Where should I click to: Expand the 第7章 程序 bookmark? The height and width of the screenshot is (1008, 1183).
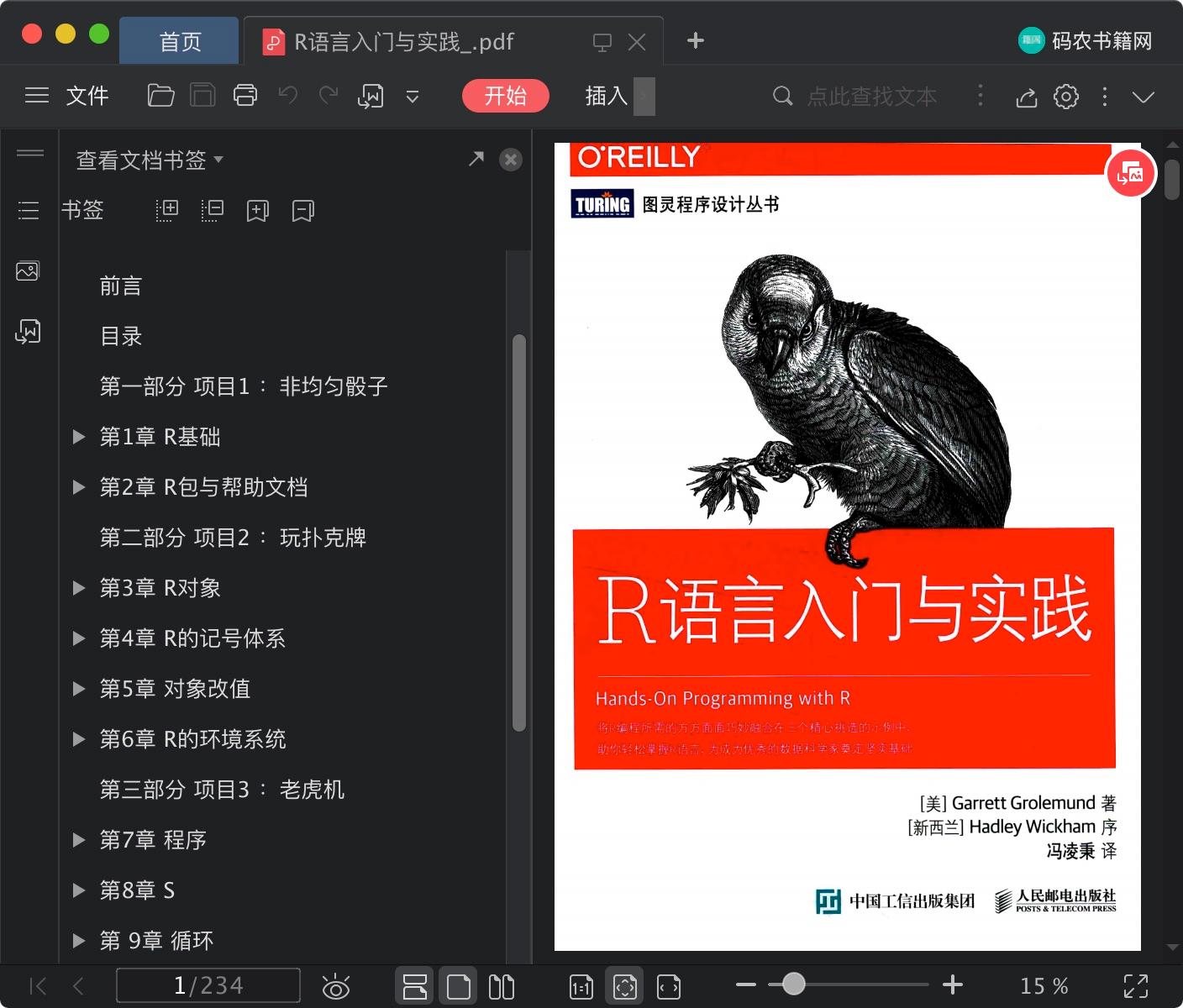[79, 840]
